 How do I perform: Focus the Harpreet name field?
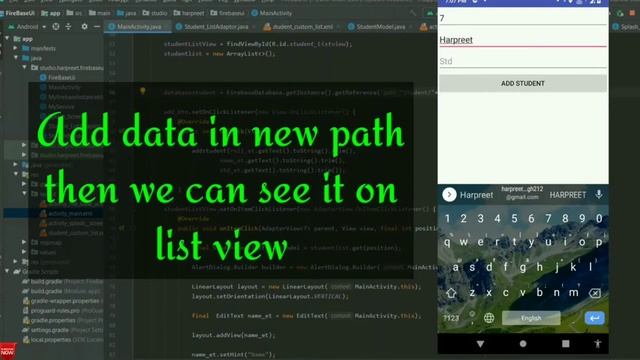(522, 40)
